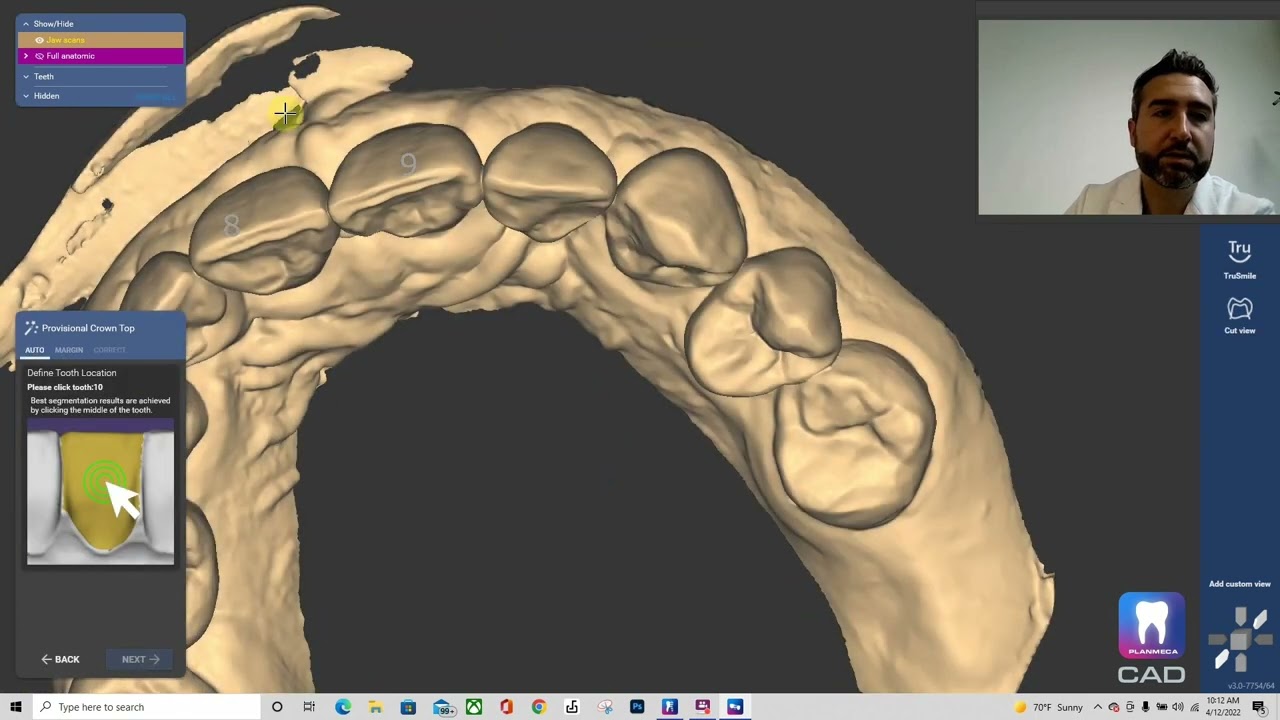Click the Provisional Crown Top wand icon
The width and height of the screenshot is (1280, 720).
[31, 328]
